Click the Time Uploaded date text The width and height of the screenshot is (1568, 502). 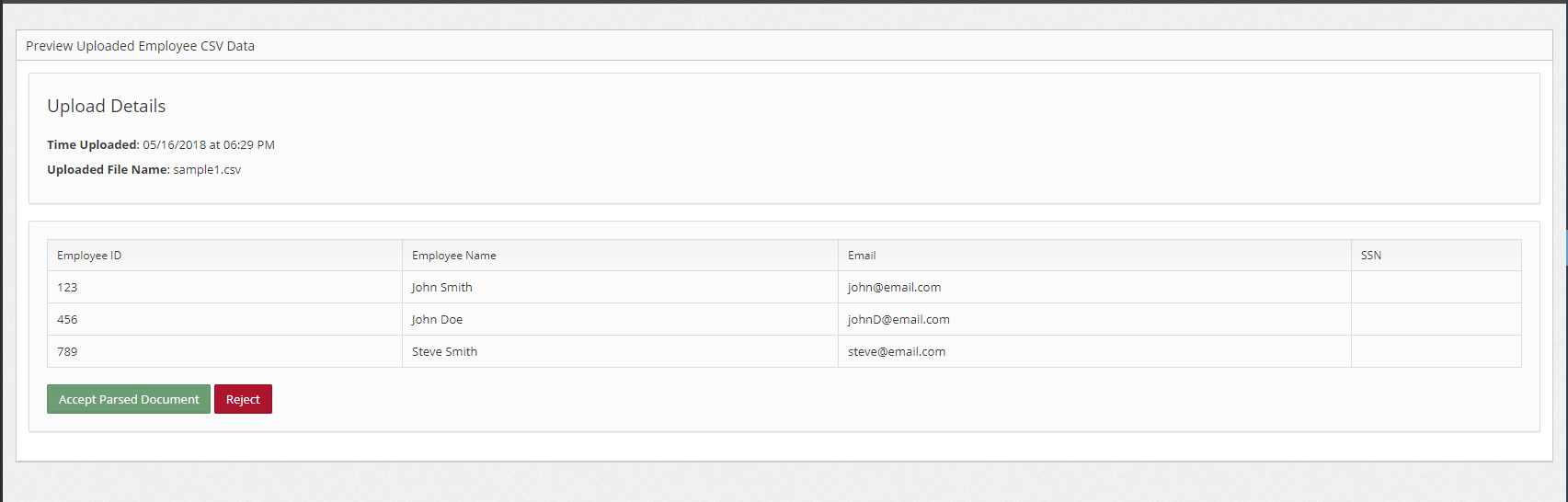pos(209,144)
